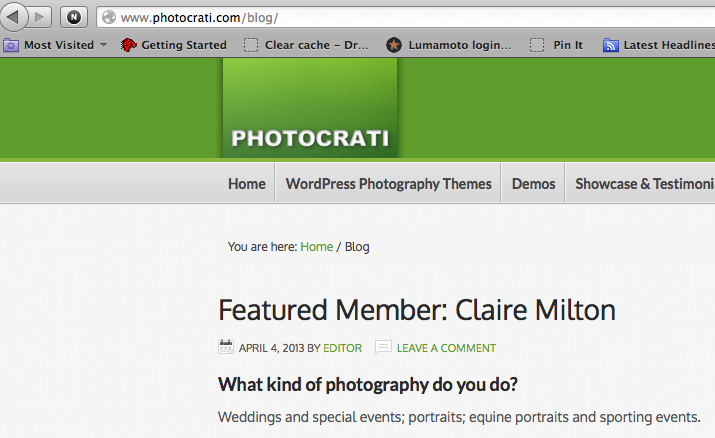Select WordPress Photography Themes menu item
The width and height of the screenshot is (715, 438).
coord(389,184)
